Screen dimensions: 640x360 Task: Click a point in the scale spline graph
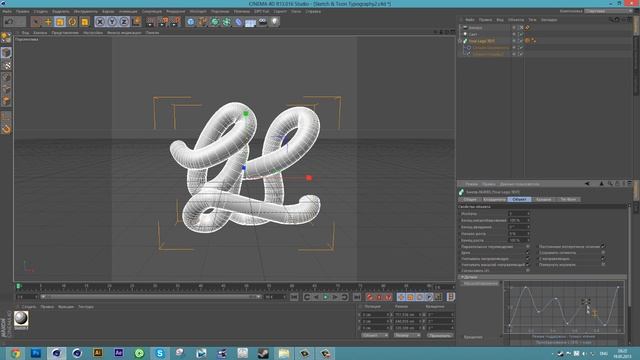556,299
